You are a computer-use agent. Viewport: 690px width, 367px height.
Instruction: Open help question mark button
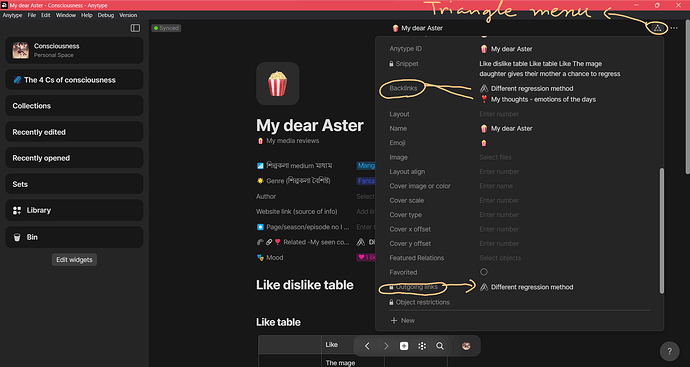pyautogui.click(x=669, y=351)
